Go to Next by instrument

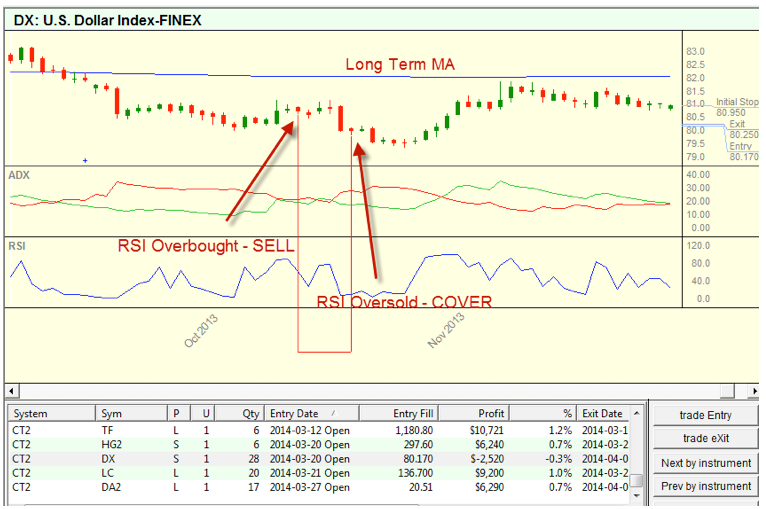[705, 463]
